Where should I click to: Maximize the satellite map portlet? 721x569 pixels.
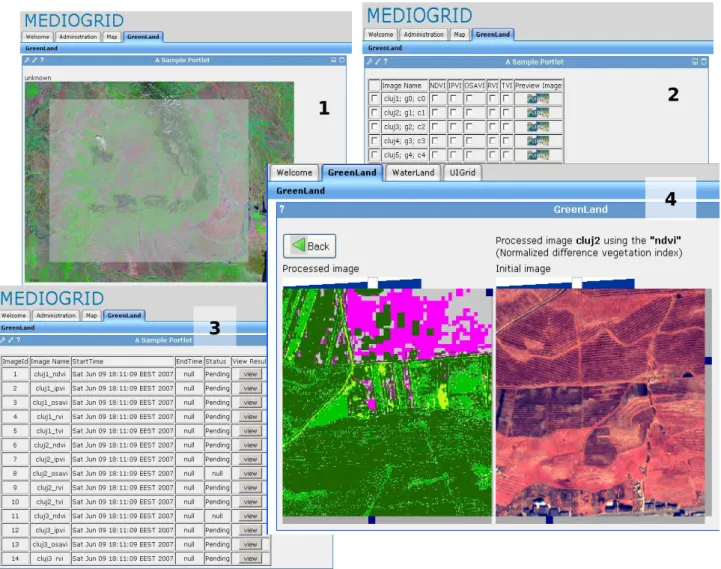[342, 60]
